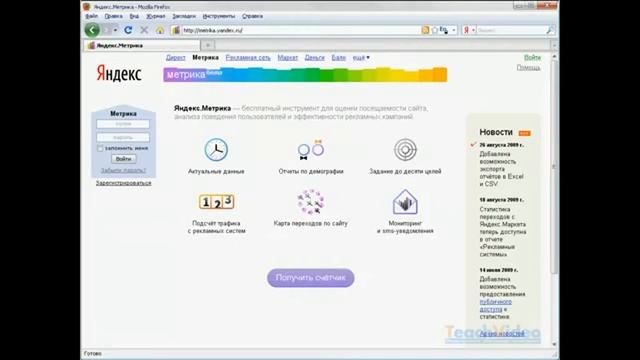This screenshot has width=640, height=360.
Task: Click the target icon for ten goals
Action: tap(405, 150)
